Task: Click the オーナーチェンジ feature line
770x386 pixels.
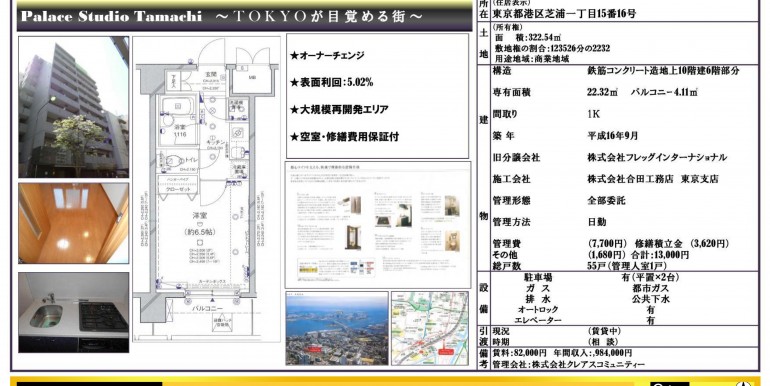Action: [327, 55]
